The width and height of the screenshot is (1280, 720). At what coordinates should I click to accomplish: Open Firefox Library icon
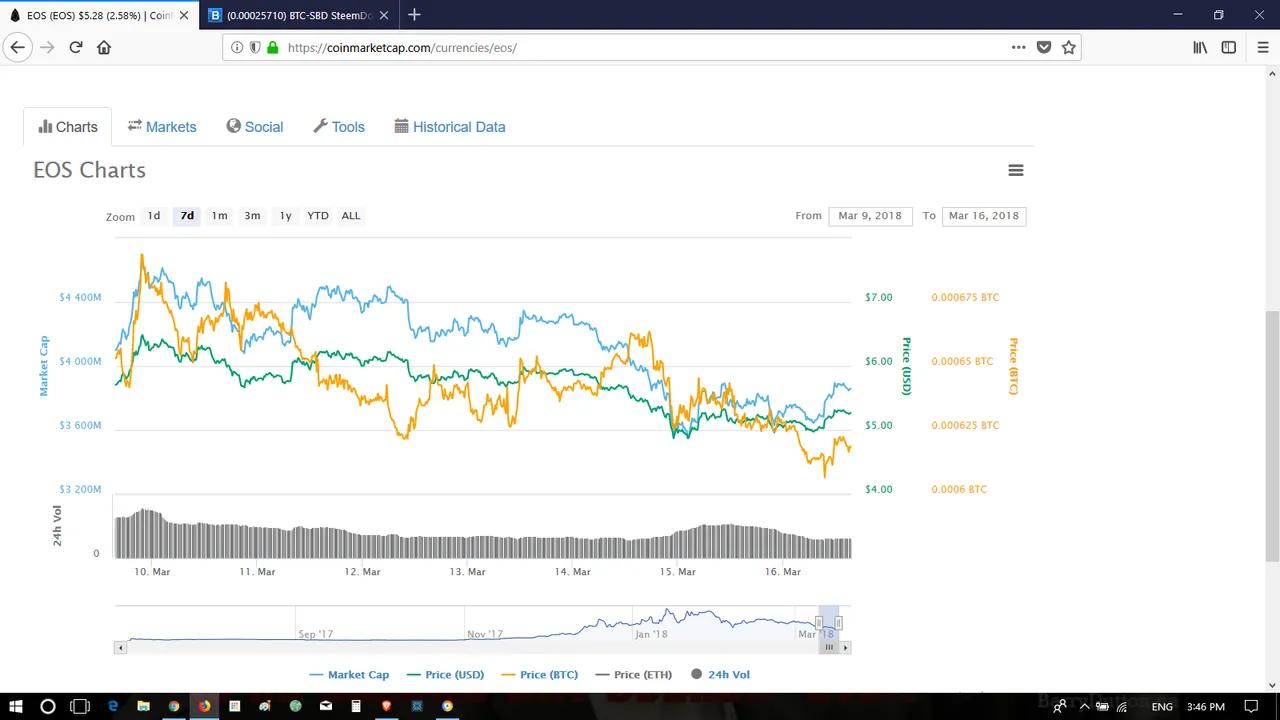1200,47
